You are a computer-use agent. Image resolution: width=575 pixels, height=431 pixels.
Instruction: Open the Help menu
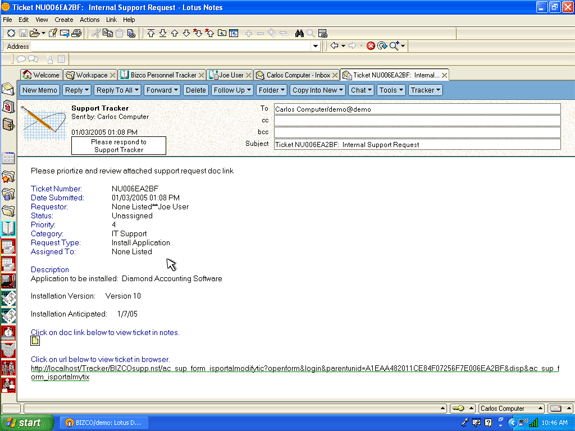click(x=129, y=20)
